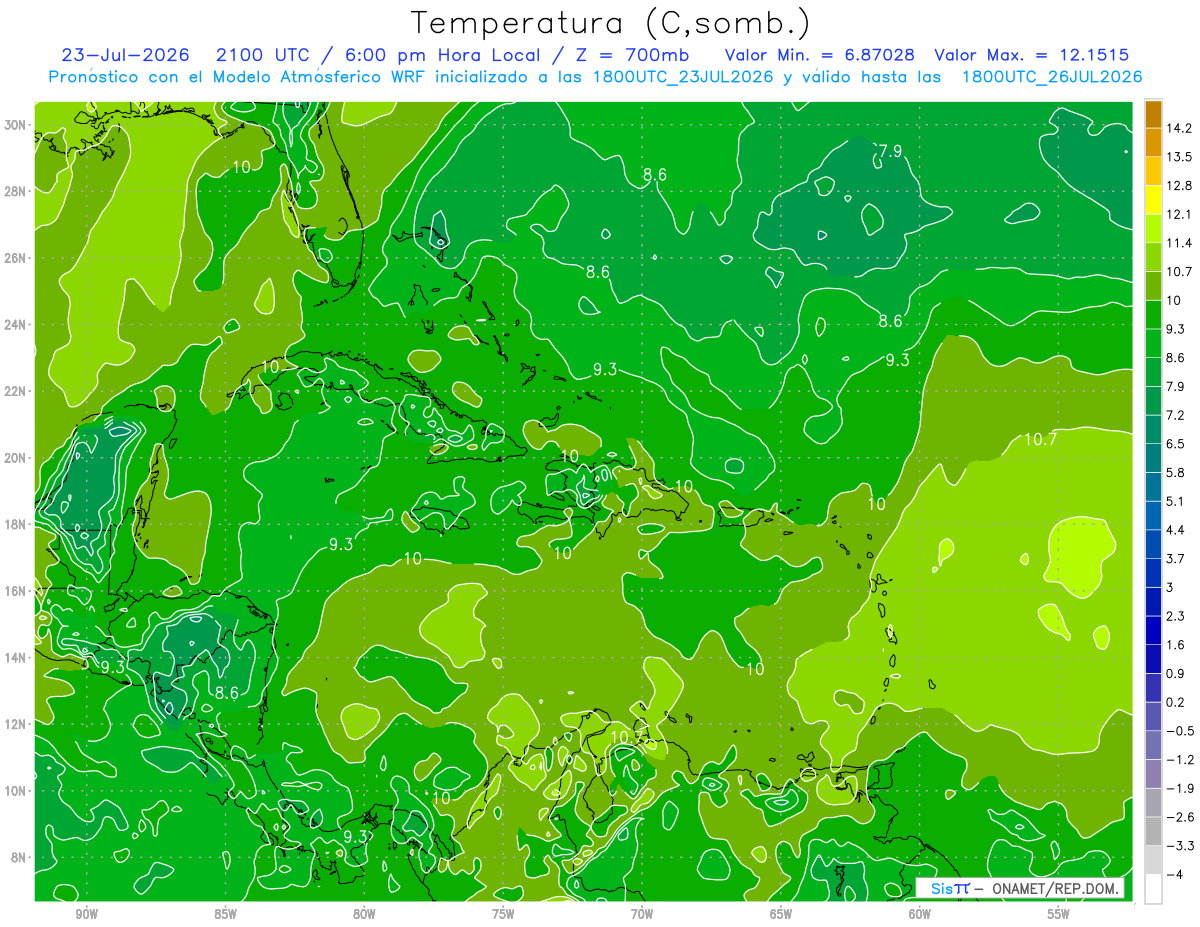Click the "24N" latitude axis label
This screenshot has width=1200, height=927.
coord(16,324)
